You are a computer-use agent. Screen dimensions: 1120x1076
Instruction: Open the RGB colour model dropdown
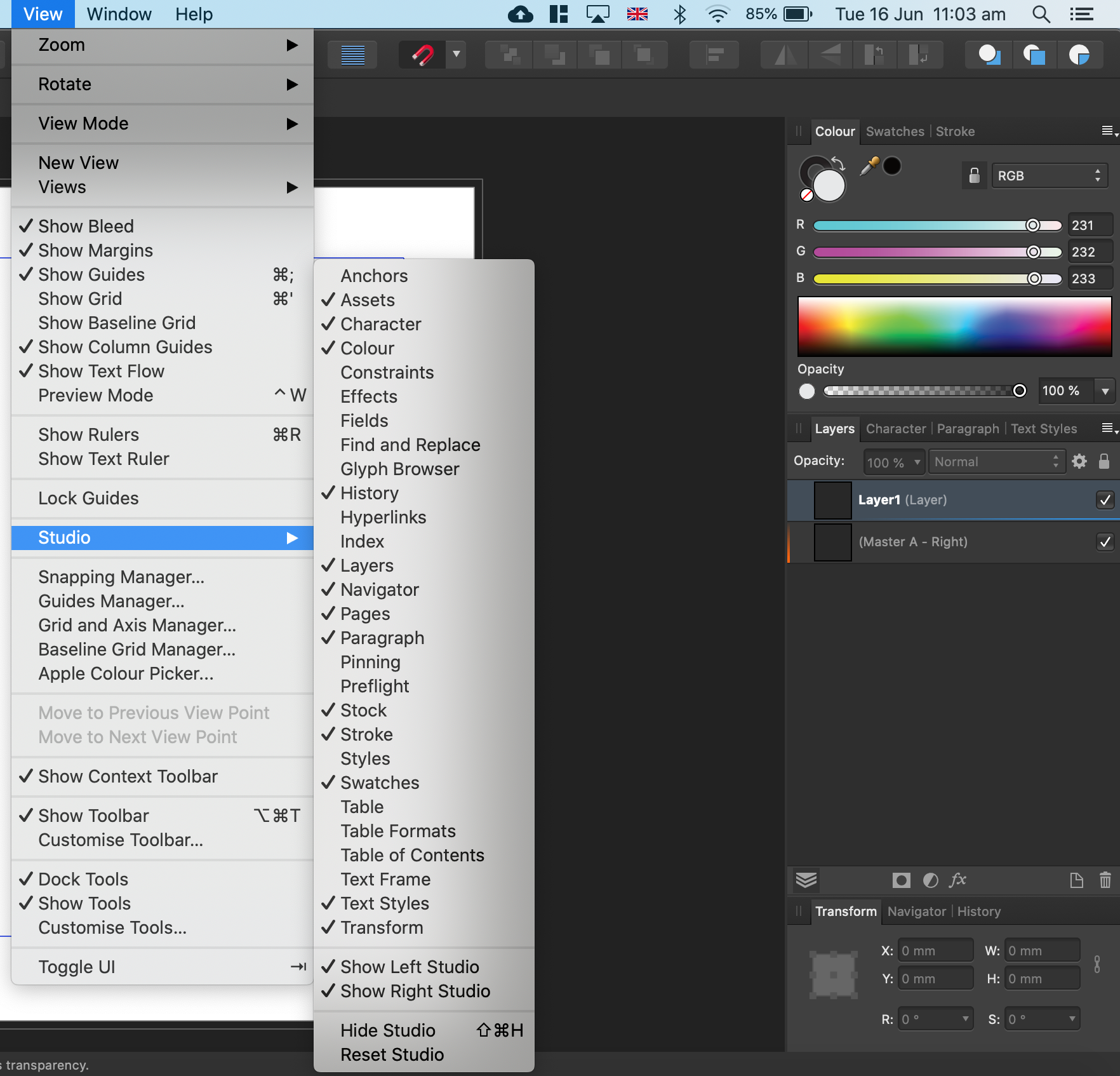pyautogui.click(x=1049, y=176)
